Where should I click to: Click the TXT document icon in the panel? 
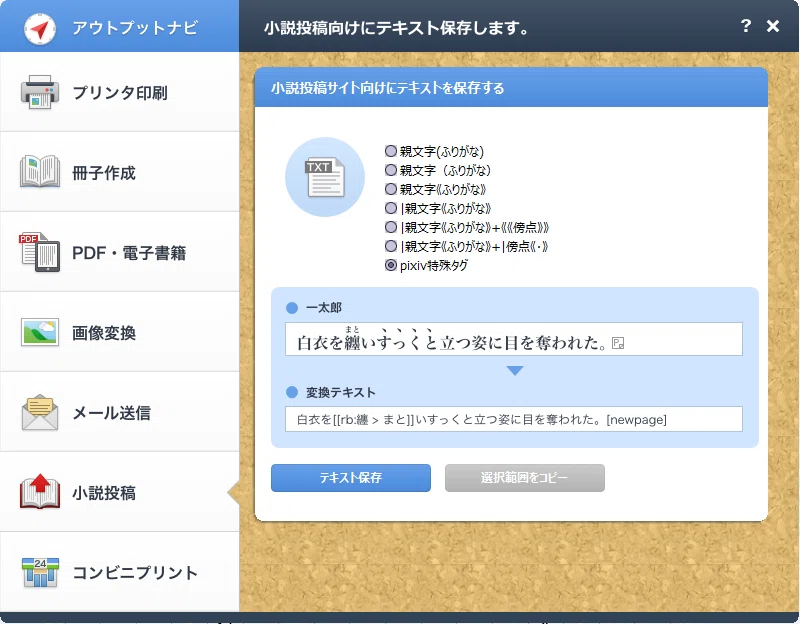[x=324, y=177]
